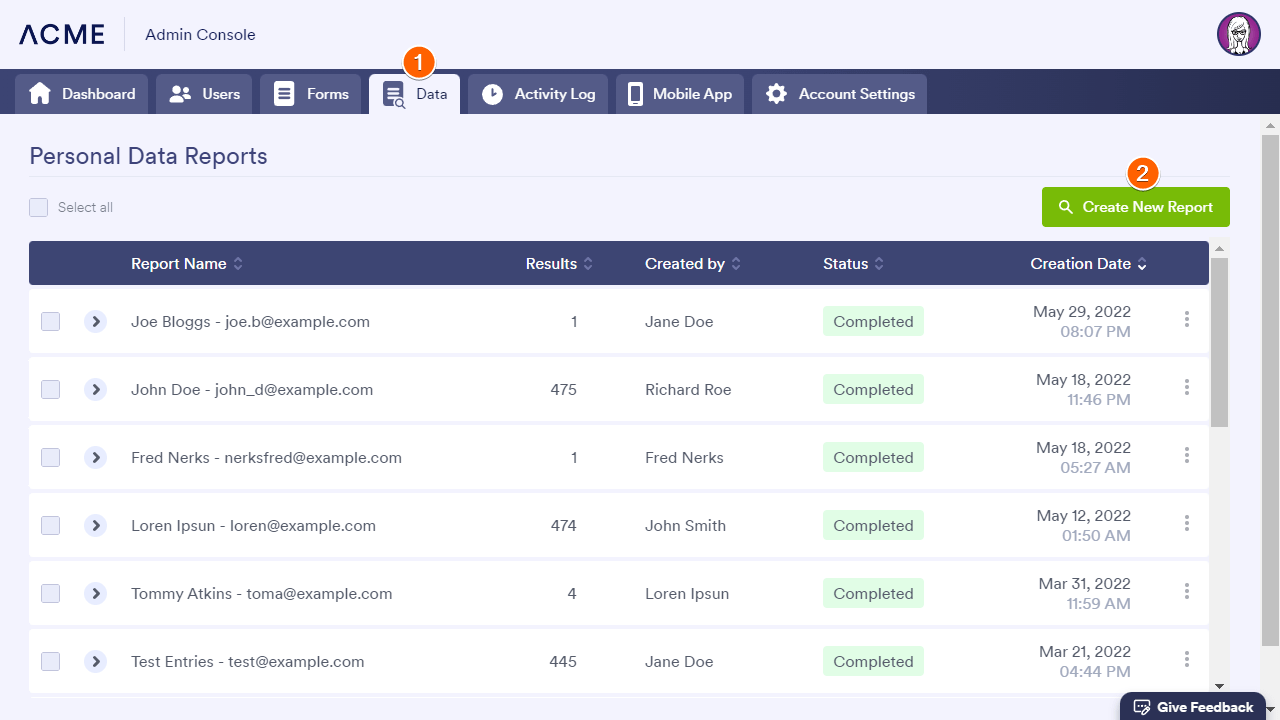Go to the Dashboard tab
Screen dimensions: 1280x720
tap(82, 94)
